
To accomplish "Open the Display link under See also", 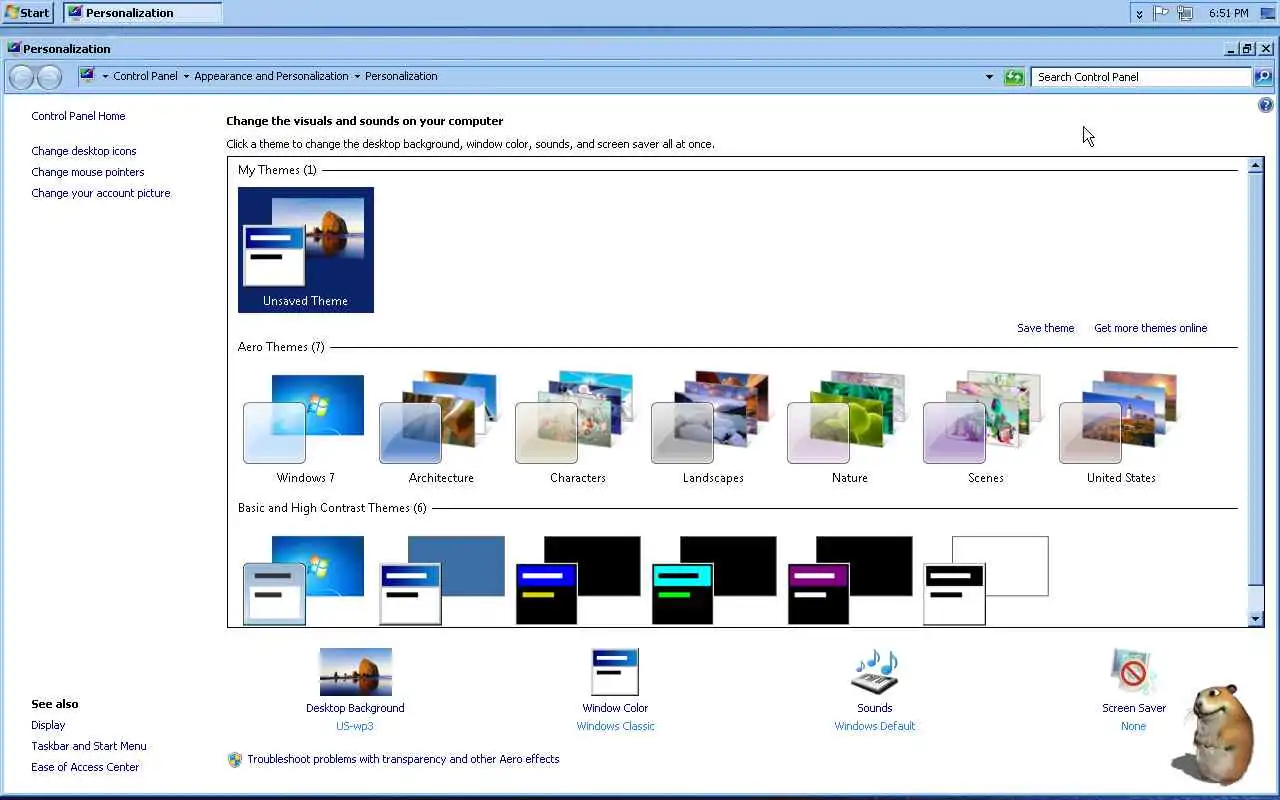I will (x=48, y=725).
